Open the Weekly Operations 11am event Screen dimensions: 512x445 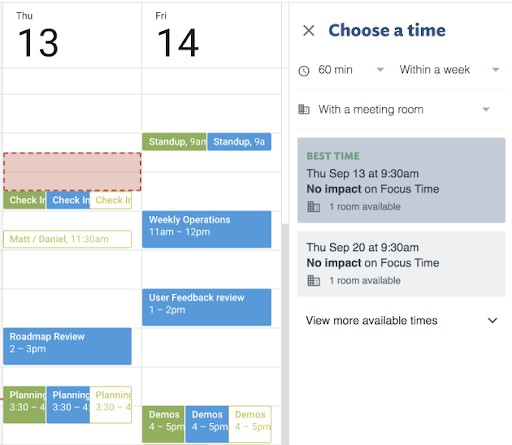207,229
